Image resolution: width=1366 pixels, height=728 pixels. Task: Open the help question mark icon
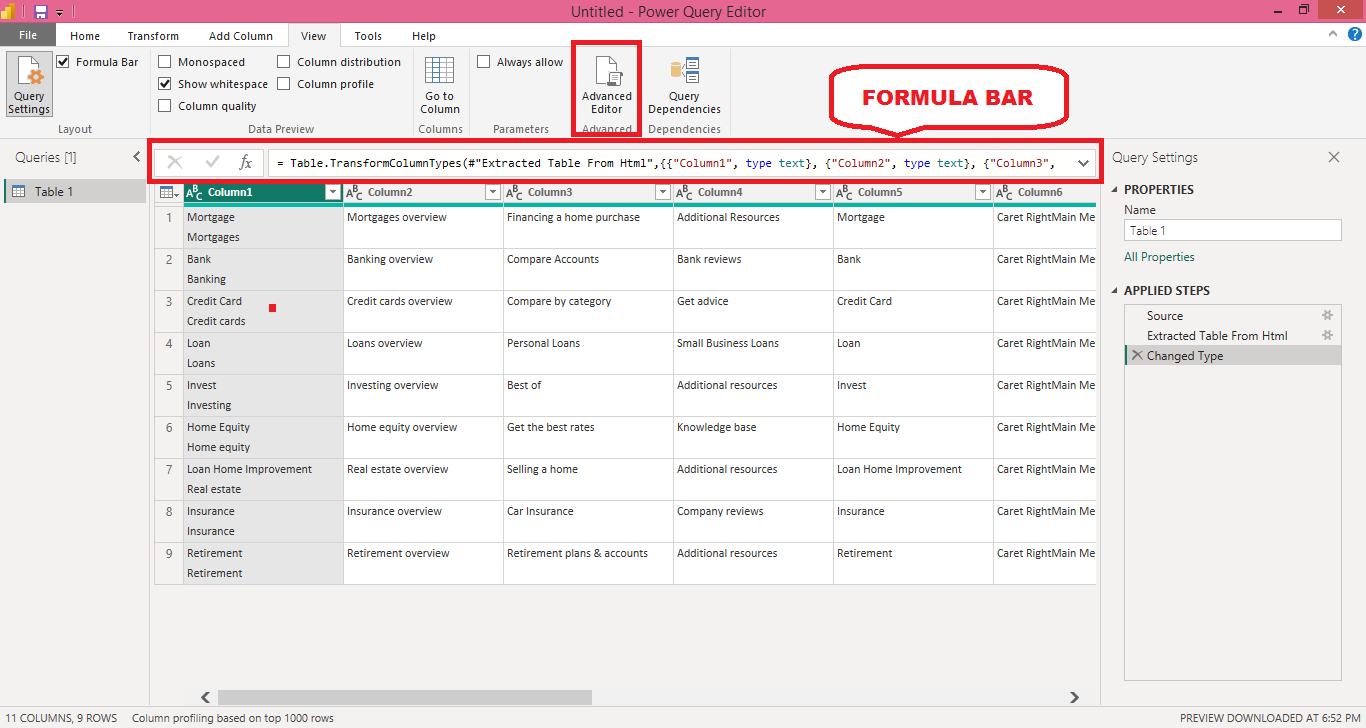(1354, 35)
